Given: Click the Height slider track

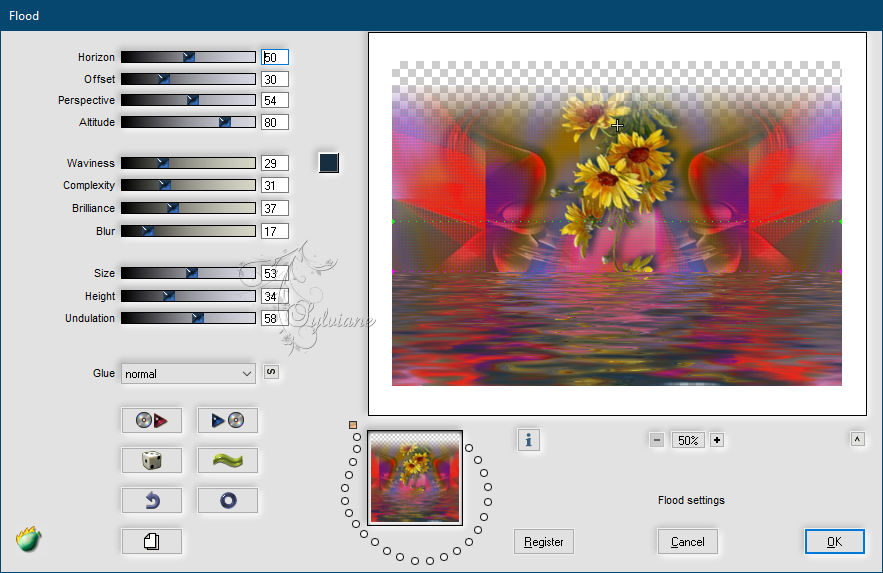Looking at the screenshot, I should (188, 296).
